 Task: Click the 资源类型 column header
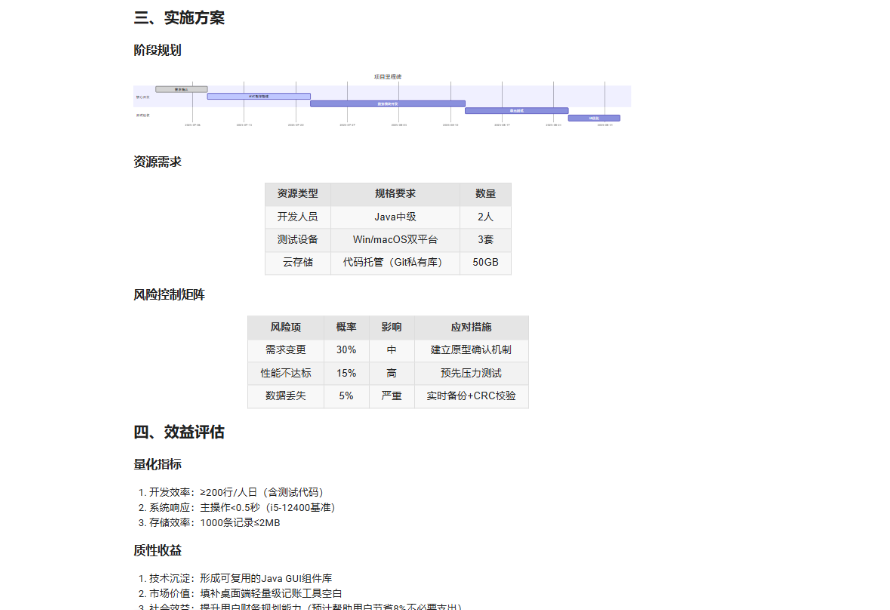[x=297, y=194]
